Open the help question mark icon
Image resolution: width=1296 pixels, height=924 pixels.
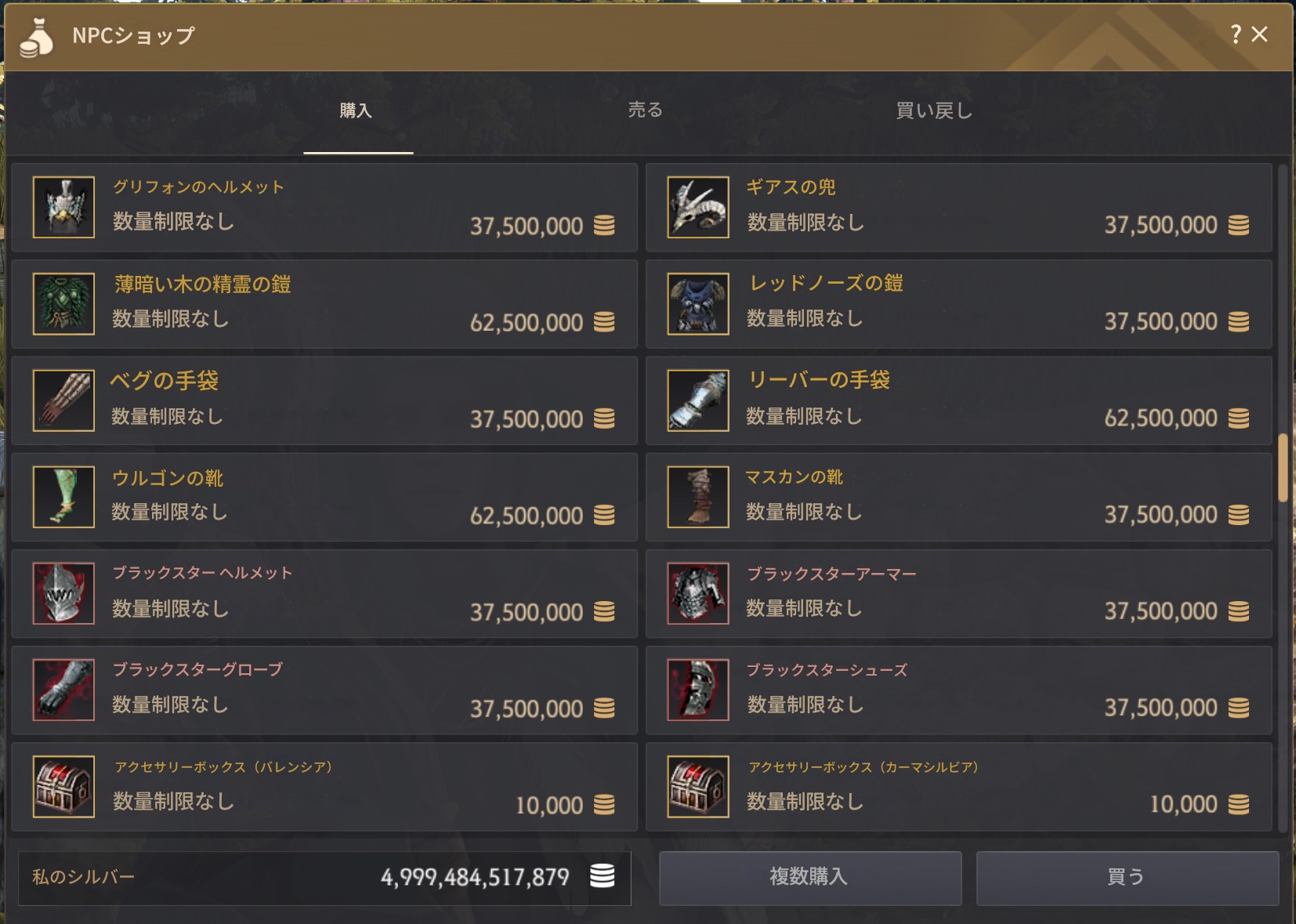(x=1236, y=34)
